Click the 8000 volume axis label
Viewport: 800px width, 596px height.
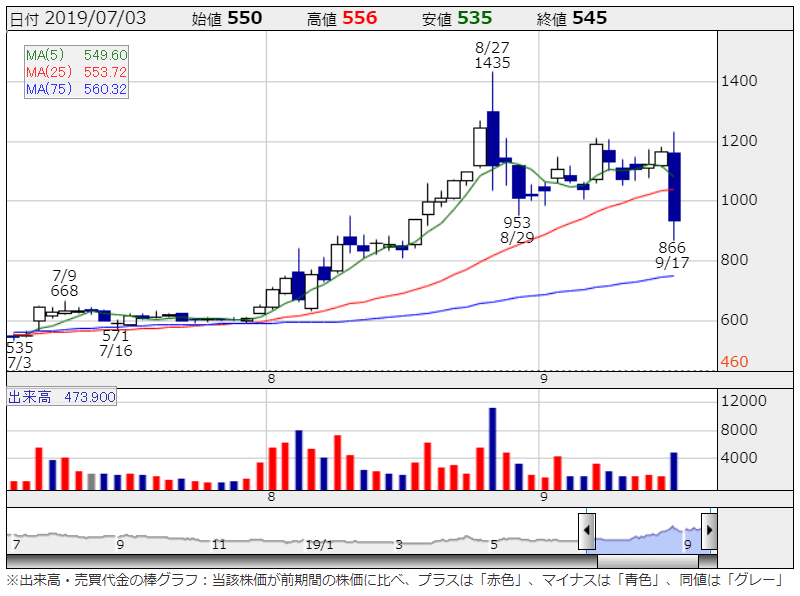point(739,430)
